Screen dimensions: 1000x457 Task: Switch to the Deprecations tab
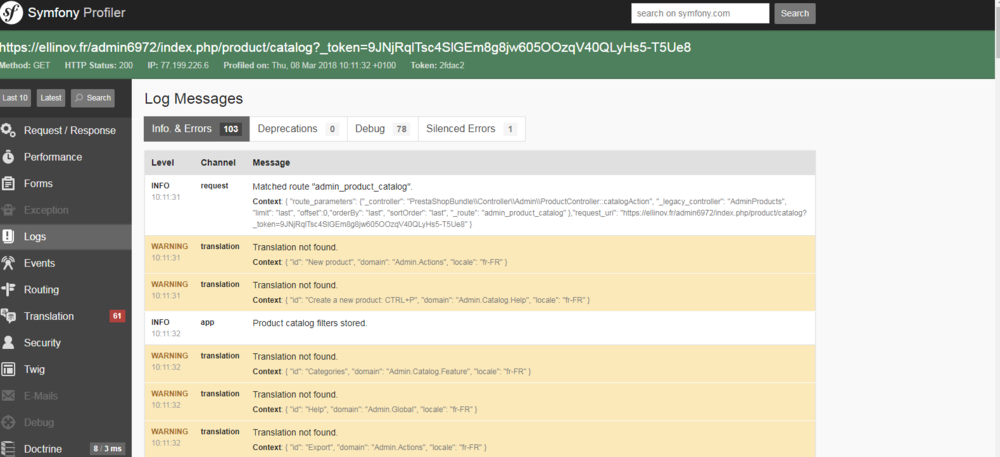[298, 129]
